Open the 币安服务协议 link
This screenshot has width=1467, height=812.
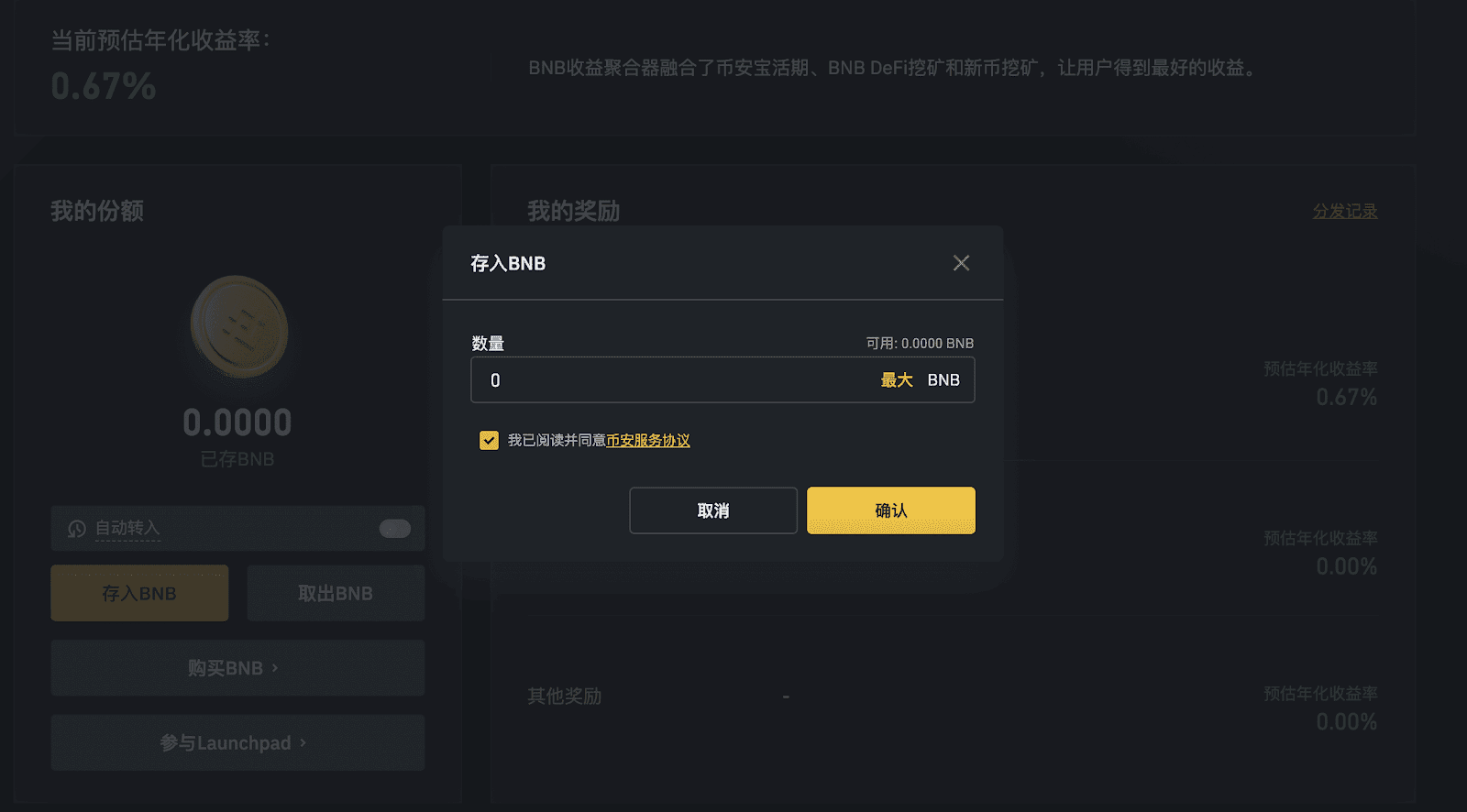click(x=648, y=440)
